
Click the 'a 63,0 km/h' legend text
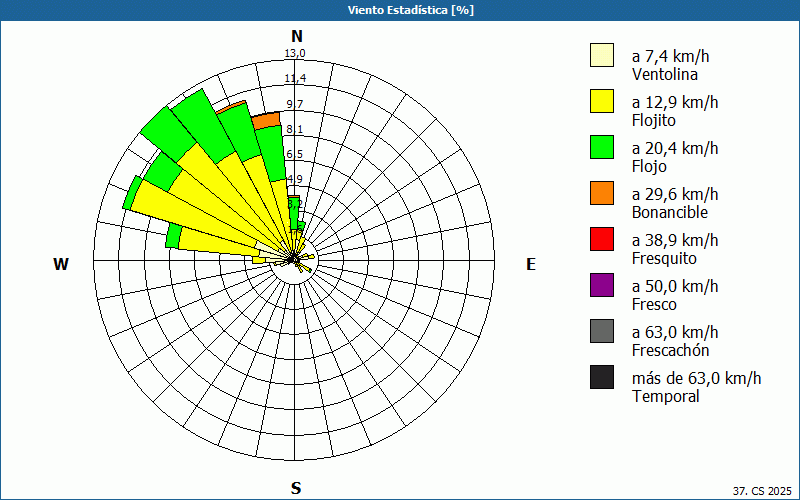(675, 332)
